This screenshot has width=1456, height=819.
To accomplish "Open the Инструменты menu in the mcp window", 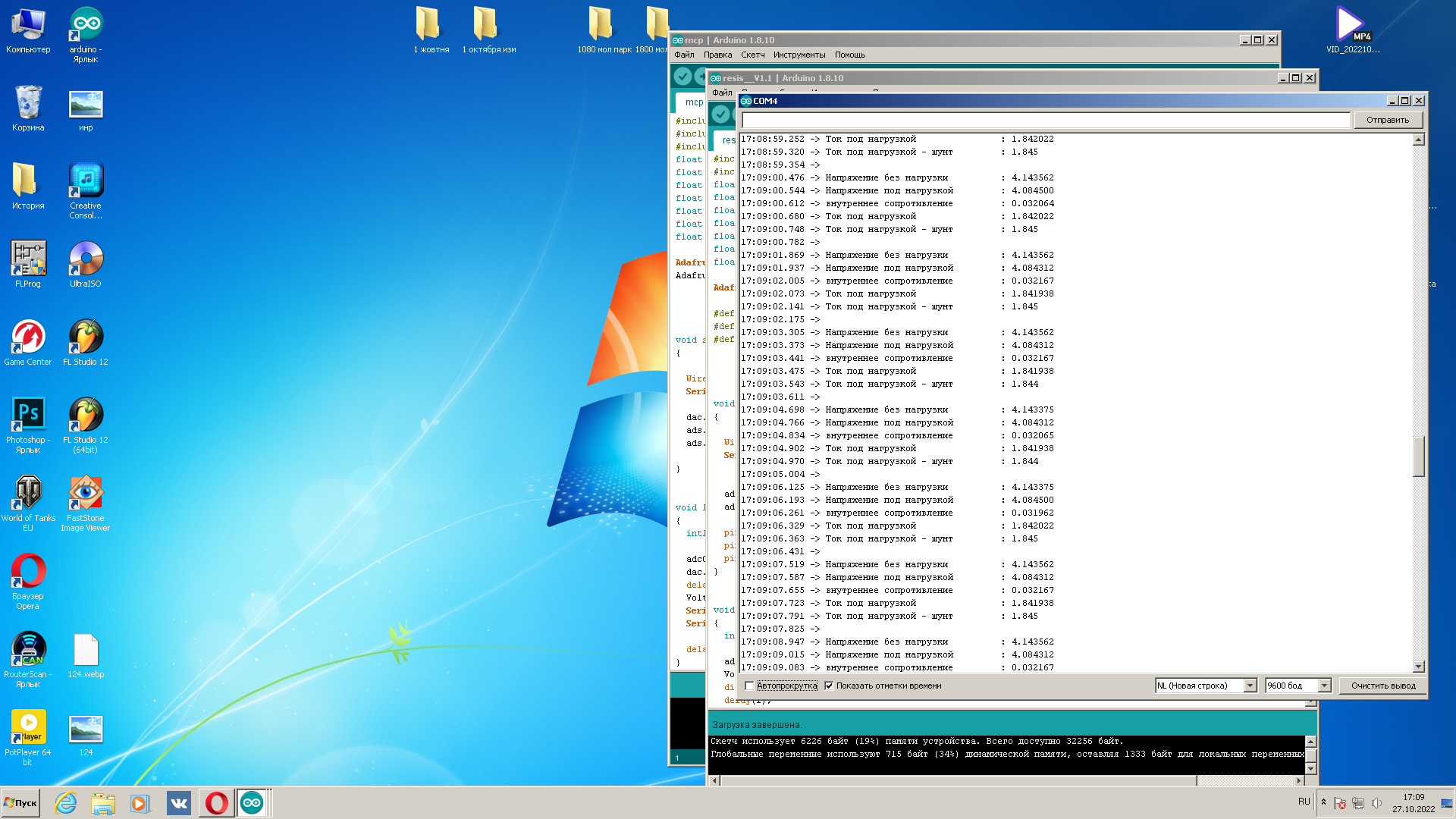I will click(799, 55).
